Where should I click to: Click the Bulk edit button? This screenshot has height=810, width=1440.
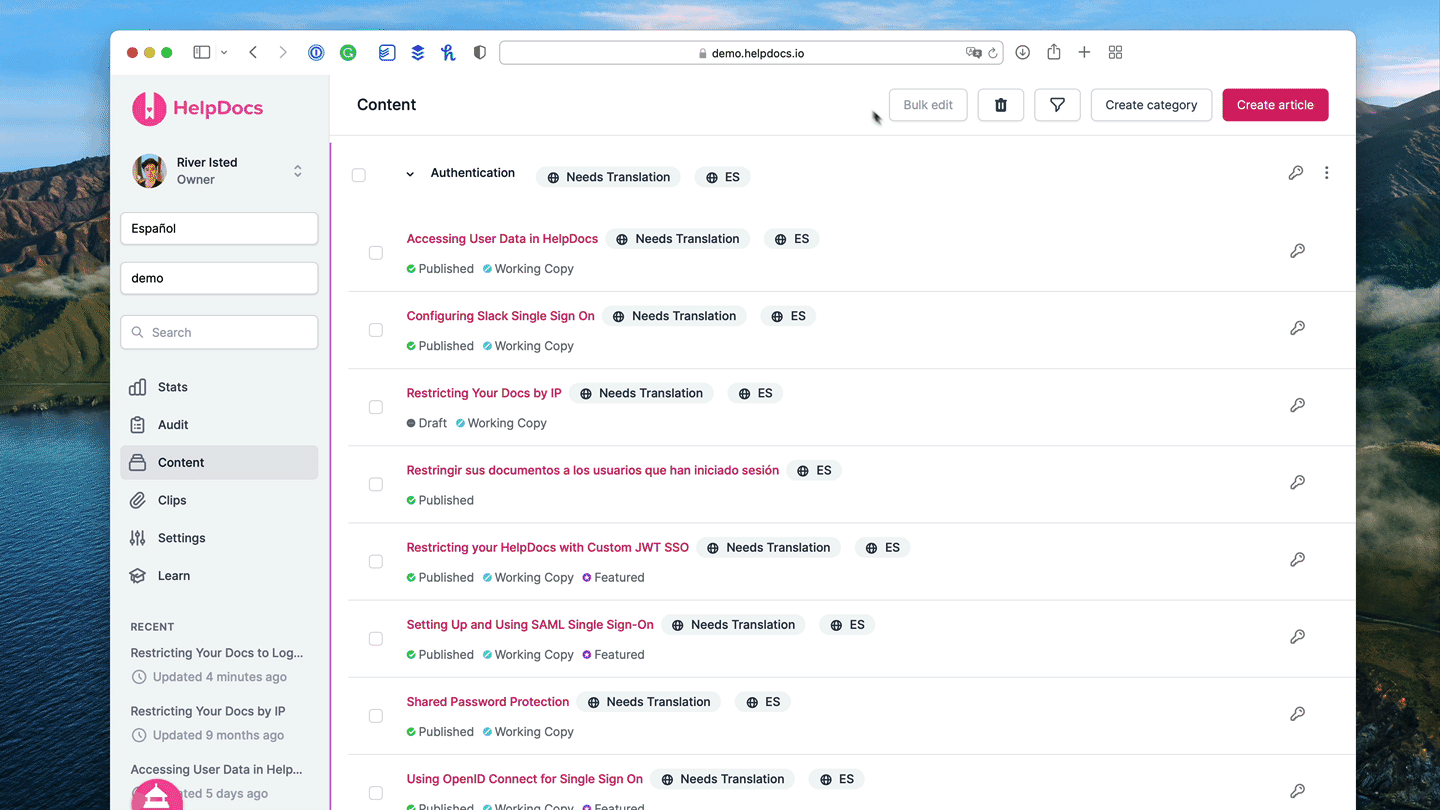click(928, 105)
